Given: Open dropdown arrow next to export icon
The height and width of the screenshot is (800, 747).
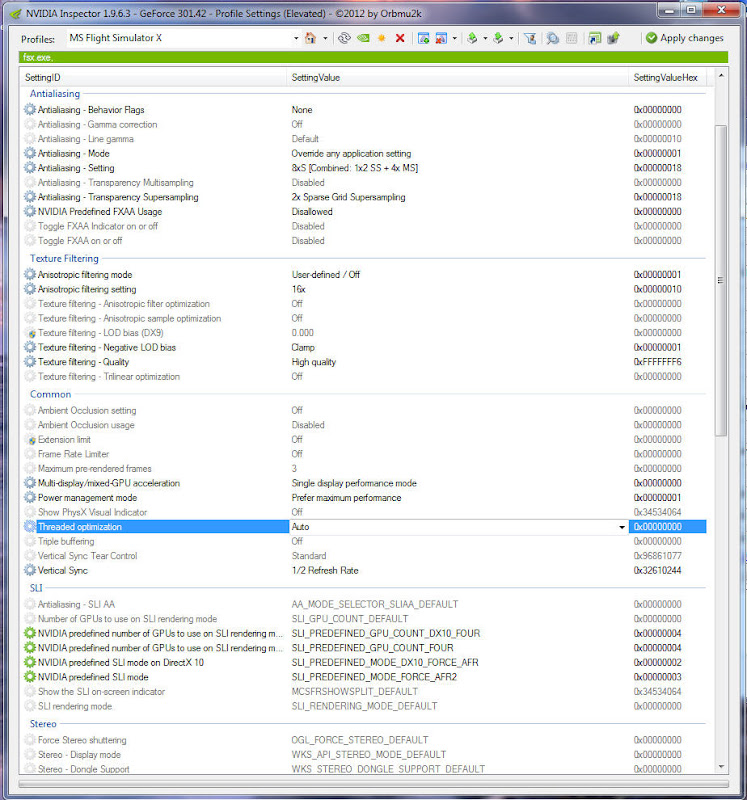Looking at the screenshot, I should pos(485,38).
